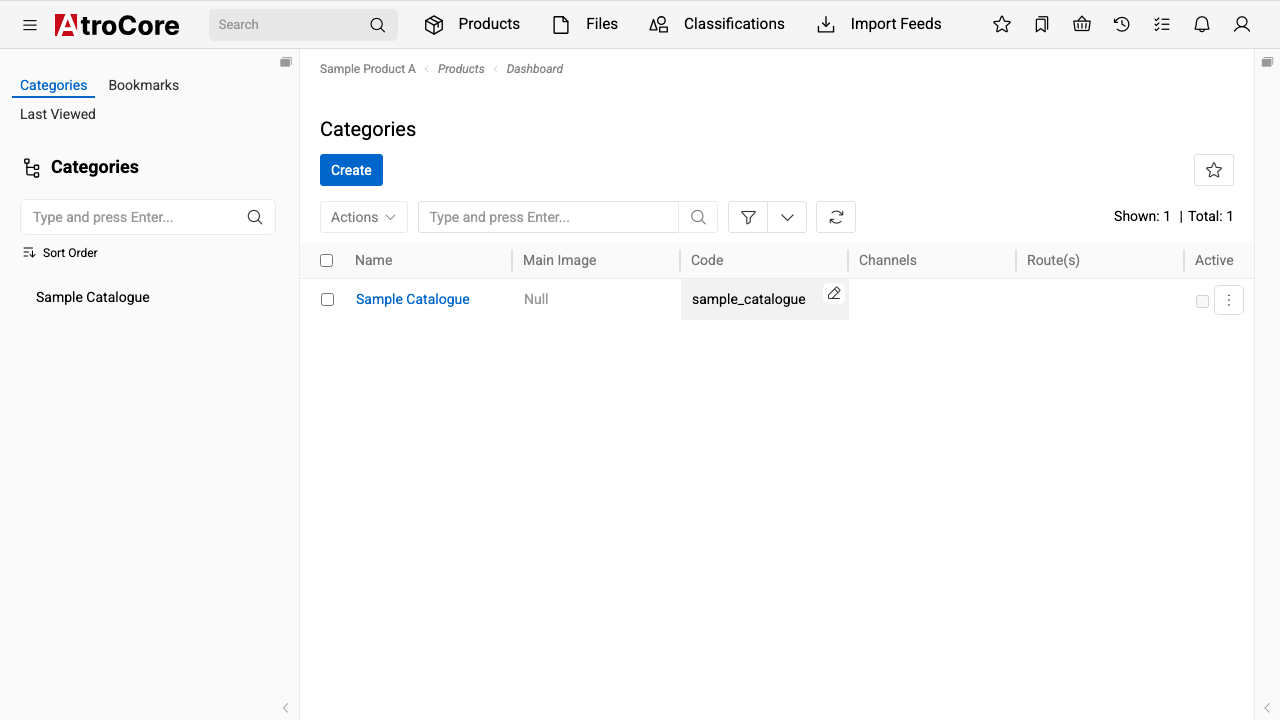
Task: Open Import Feeds from top navigation
Action: 879,24
